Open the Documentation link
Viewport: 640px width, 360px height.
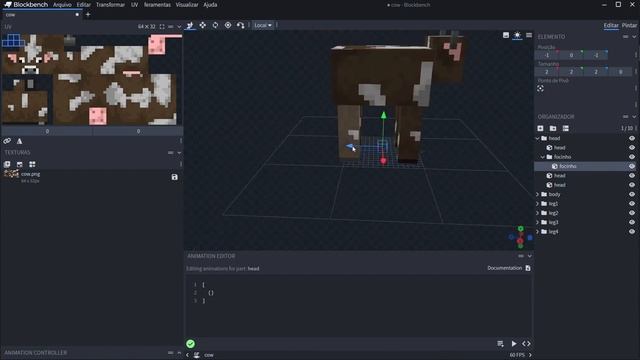509,268
